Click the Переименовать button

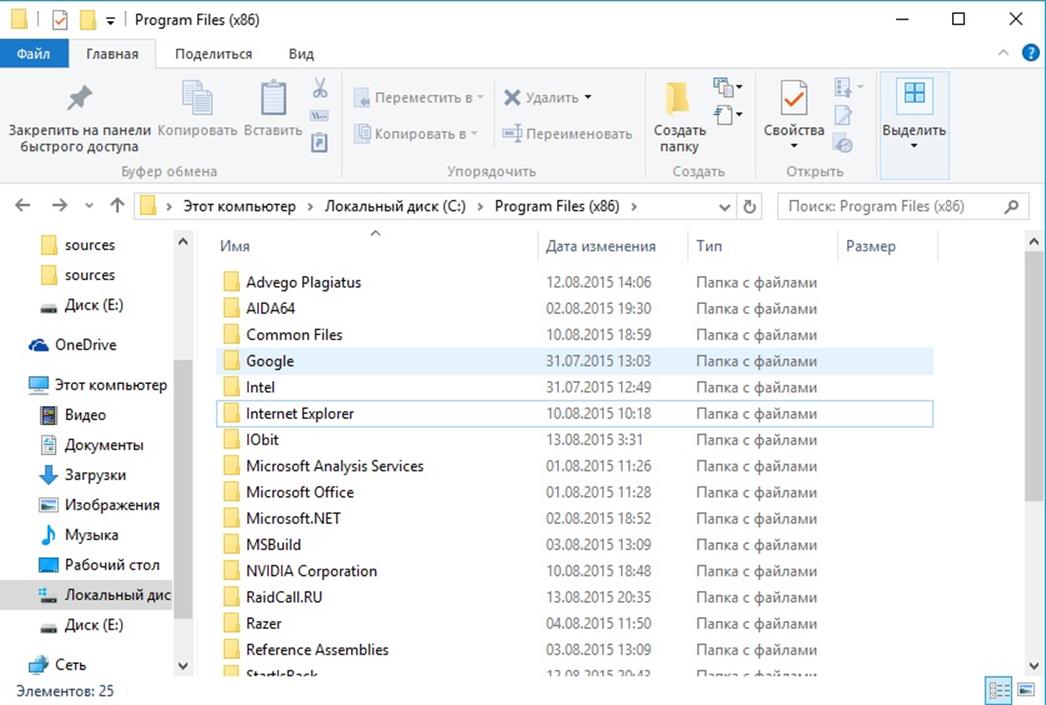click(x=567, y=133)
